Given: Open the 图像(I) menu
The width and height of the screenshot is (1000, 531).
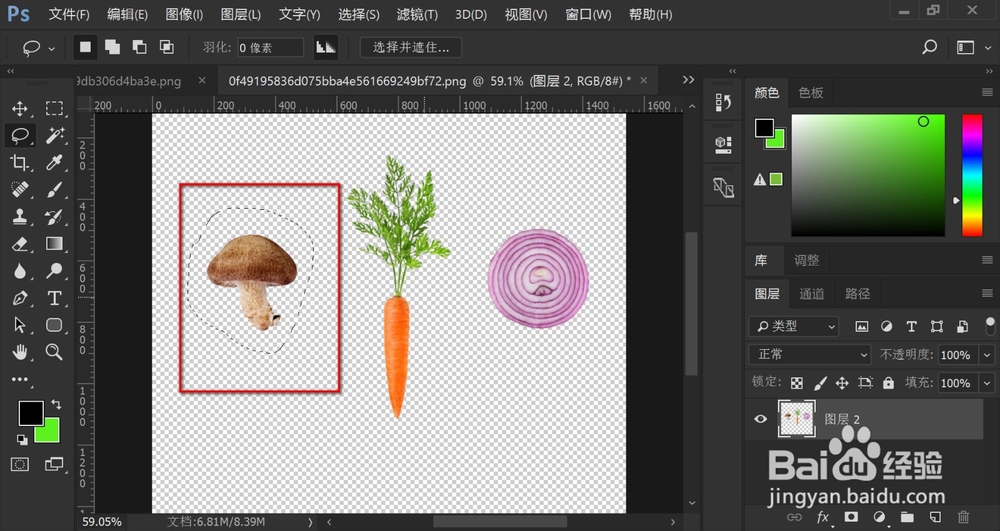Looking at the screenshot, I should click(184, 14).
